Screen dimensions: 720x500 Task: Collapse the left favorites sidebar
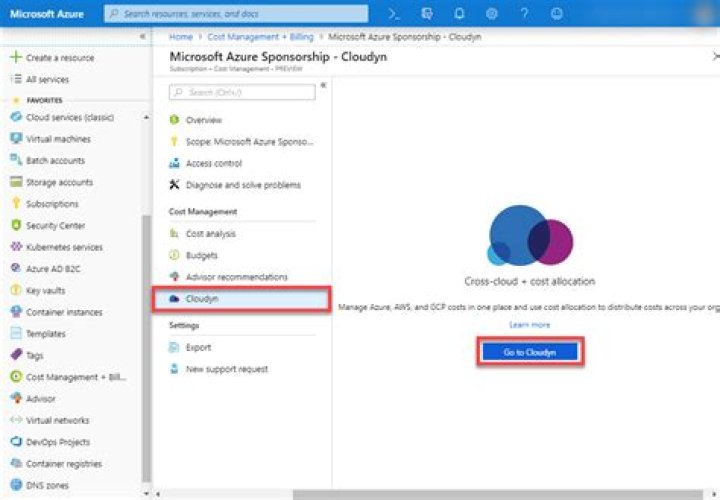coord(142,36)
